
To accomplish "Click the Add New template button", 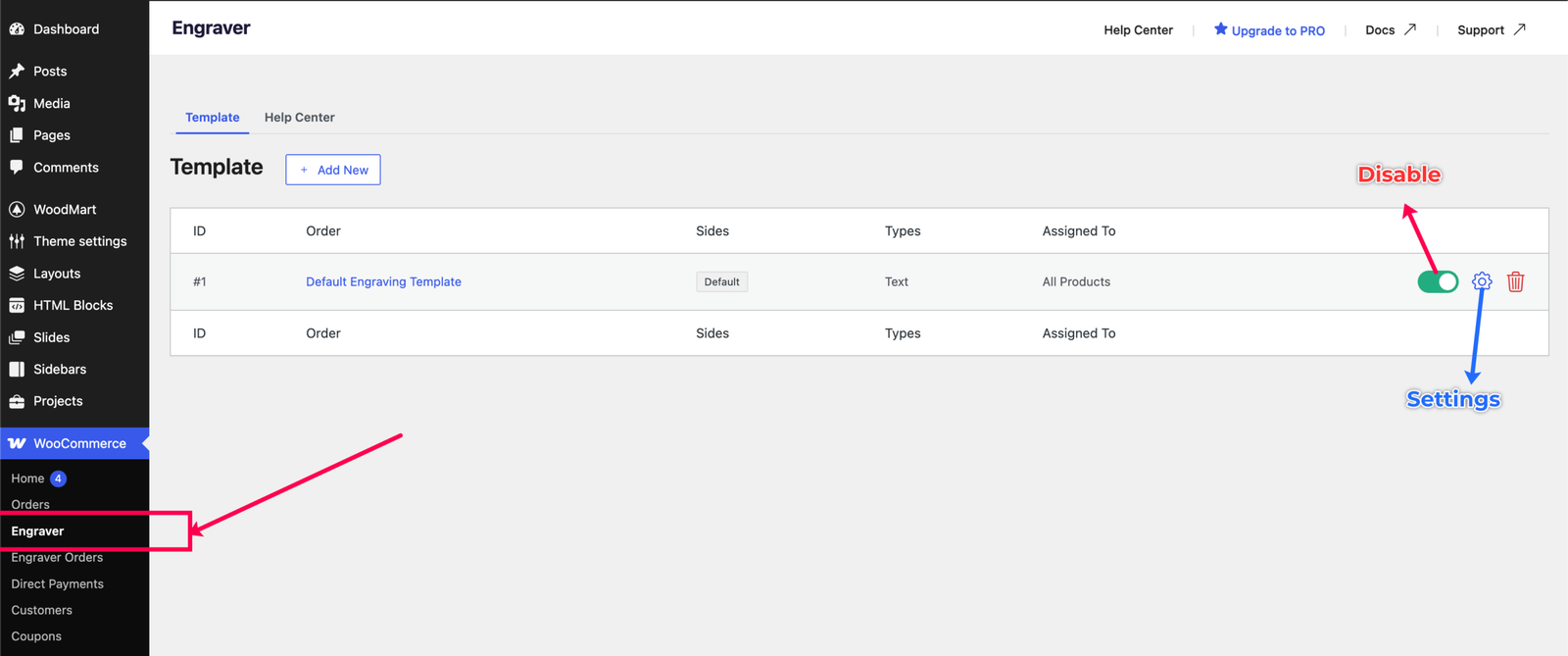I will (x=333, y=170).
